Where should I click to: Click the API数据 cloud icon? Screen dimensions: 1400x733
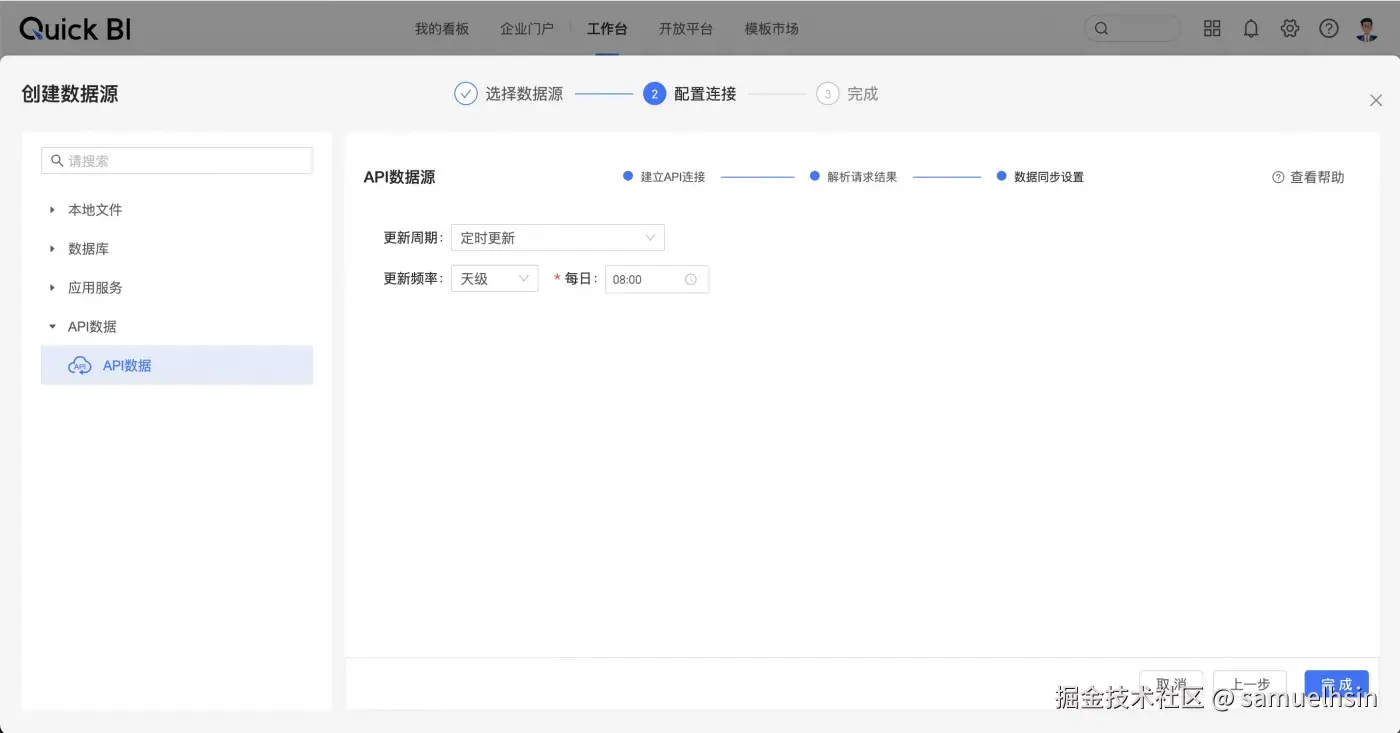[79, 366]
